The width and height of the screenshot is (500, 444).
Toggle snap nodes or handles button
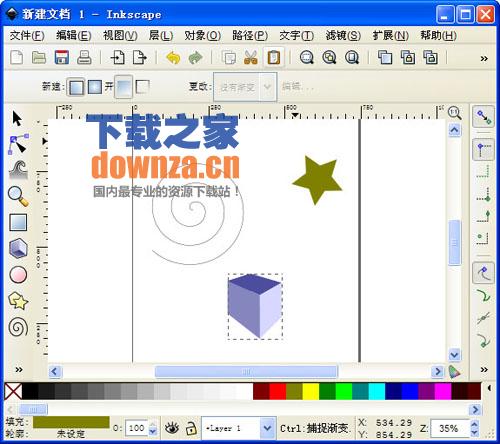point(484,273)
